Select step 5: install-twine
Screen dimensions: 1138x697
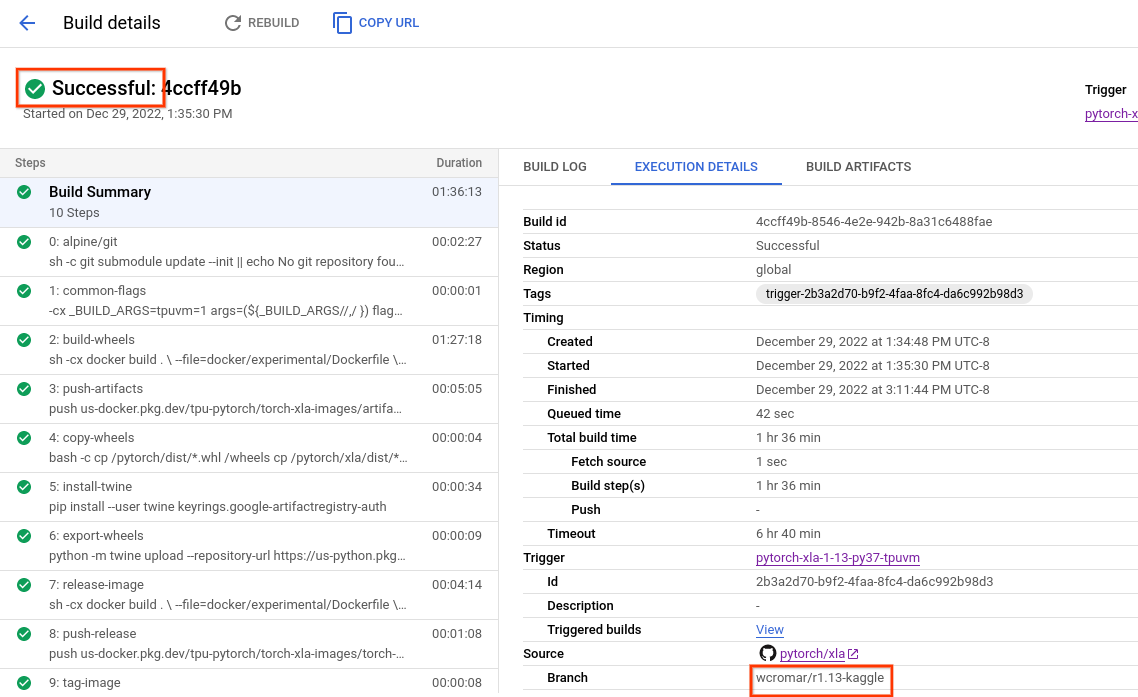pos(249,497)
